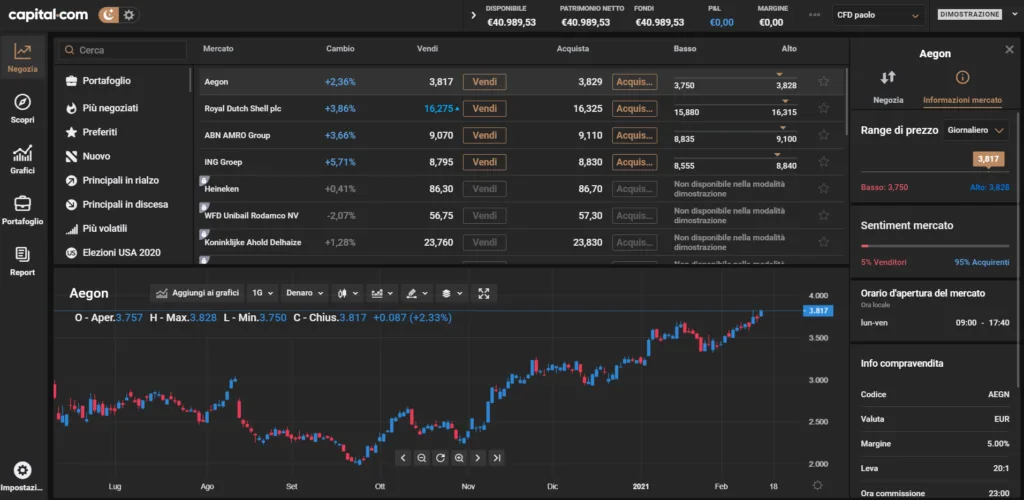Expand chart to fullscreen
The width and height of the screenshot is (1024, 500).
coord(484,294)
